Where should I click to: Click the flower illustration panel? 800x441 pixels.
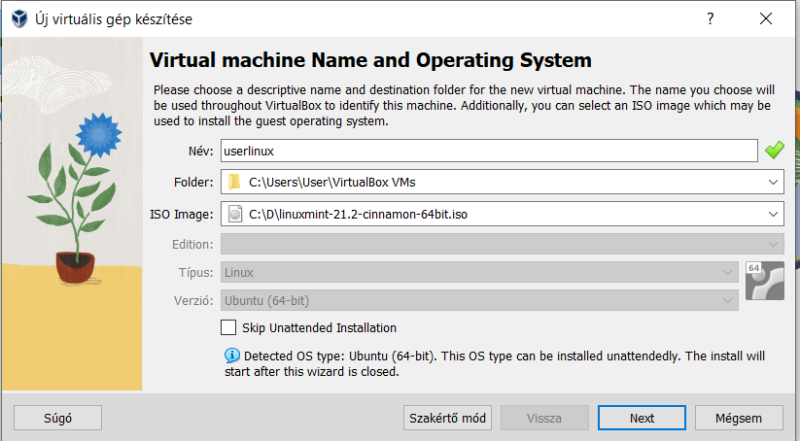coord(72,214)
